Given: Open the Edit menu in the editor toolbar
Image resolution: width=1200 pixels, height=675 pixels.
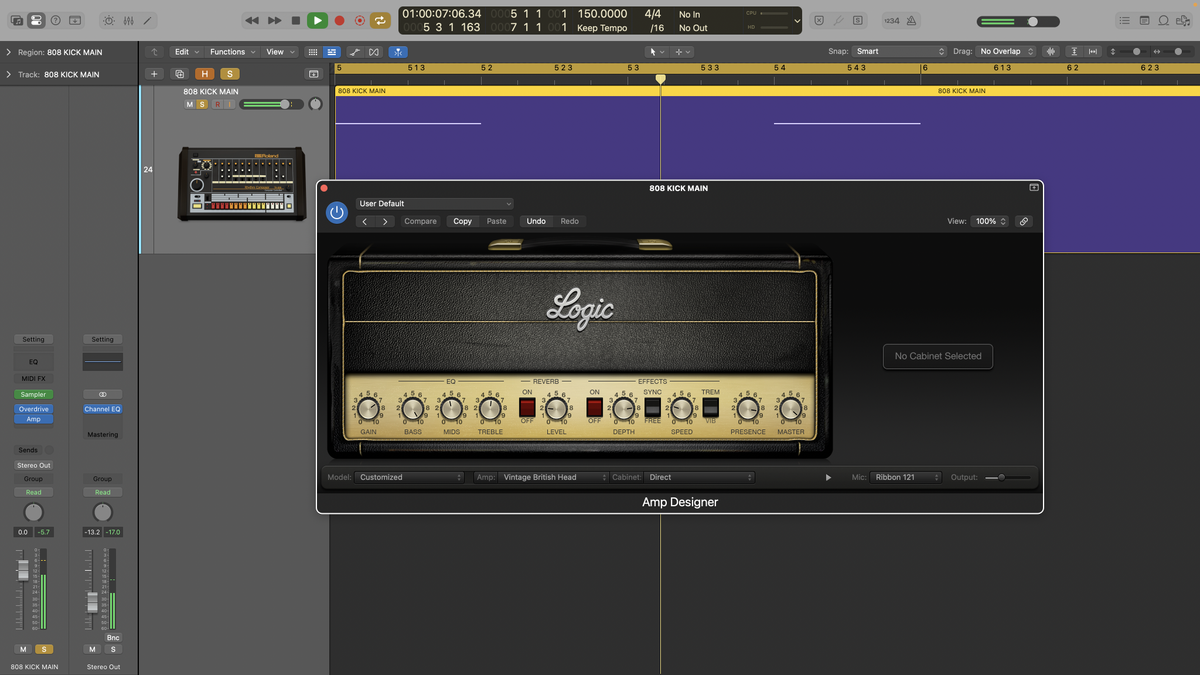Looking at the screenshot, I should (184, 51).
